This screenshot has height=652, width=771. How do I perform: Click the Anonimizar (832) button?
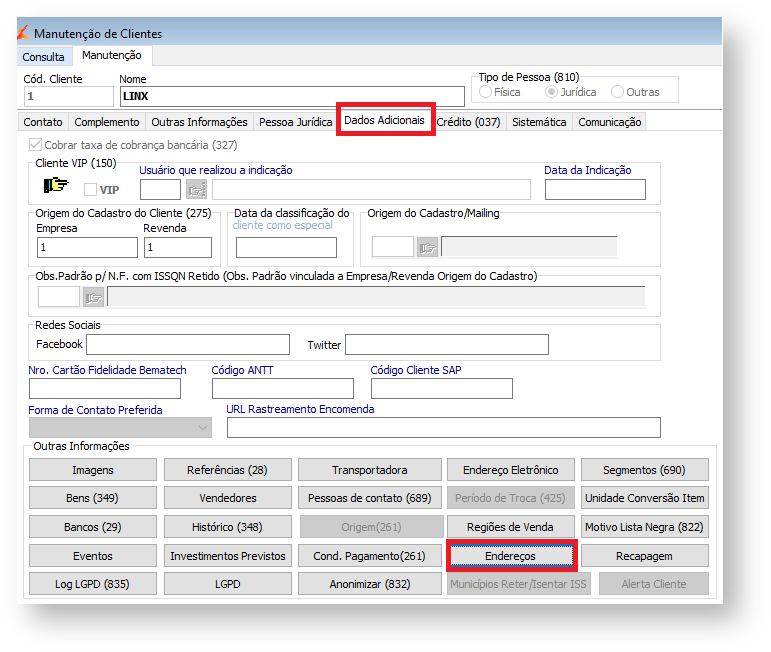click(x=369, y=584)
